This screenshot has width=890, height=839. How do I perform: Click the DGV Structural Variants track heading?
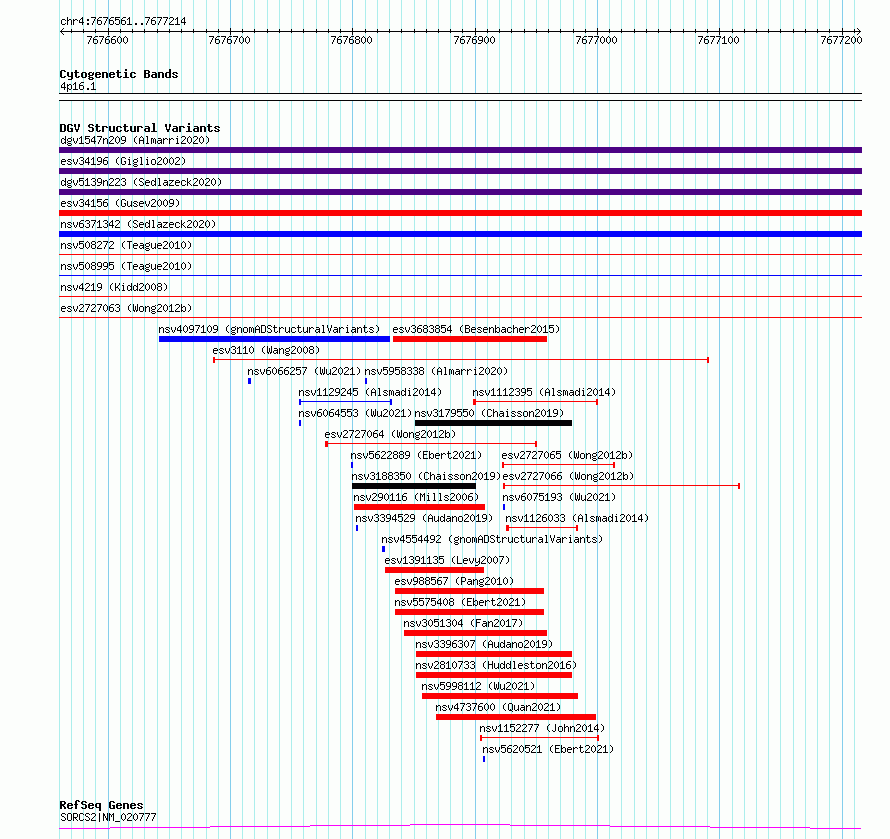coord(140,128)
